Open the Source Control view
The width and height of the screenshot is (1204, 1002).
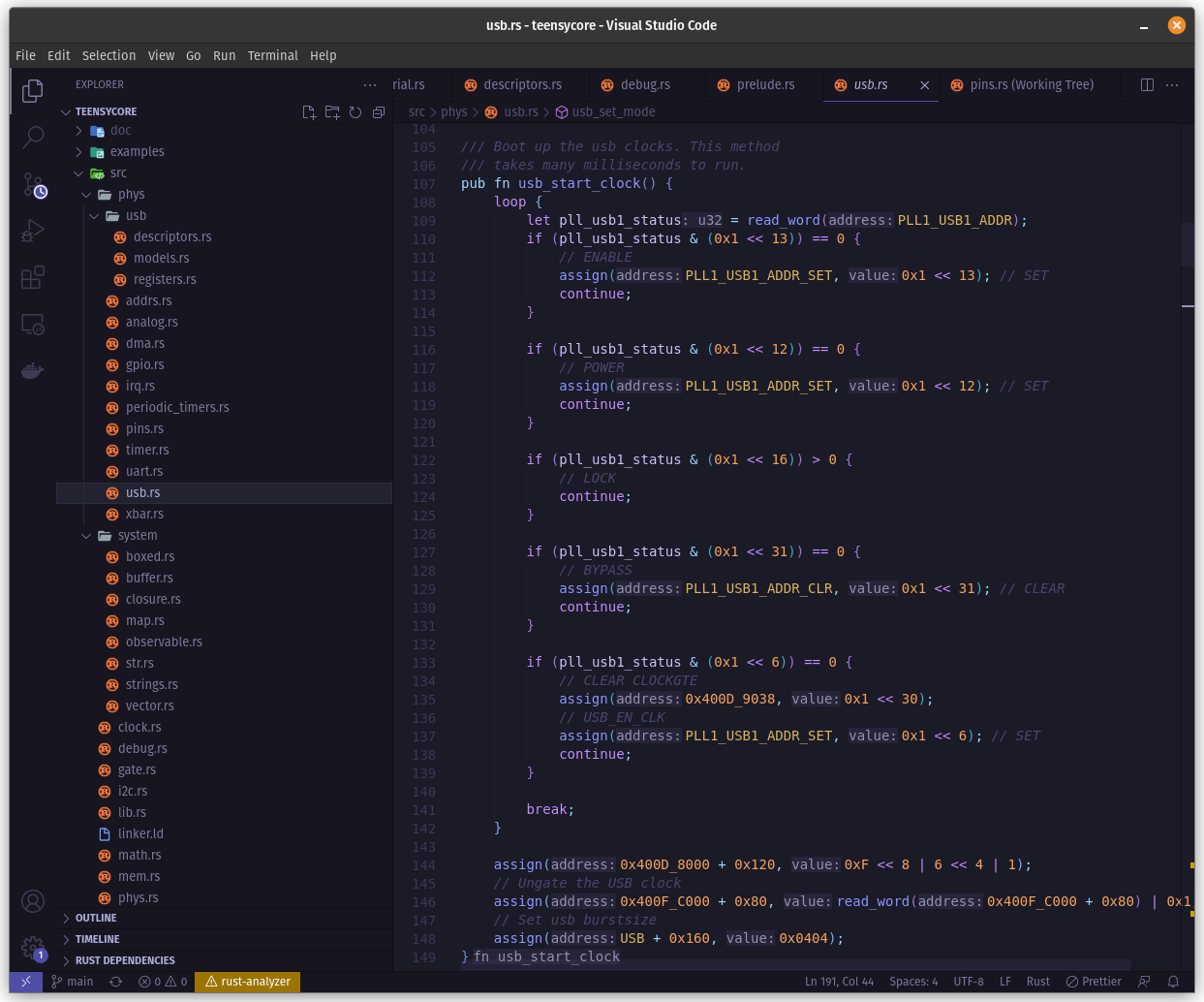pos(33,184)
